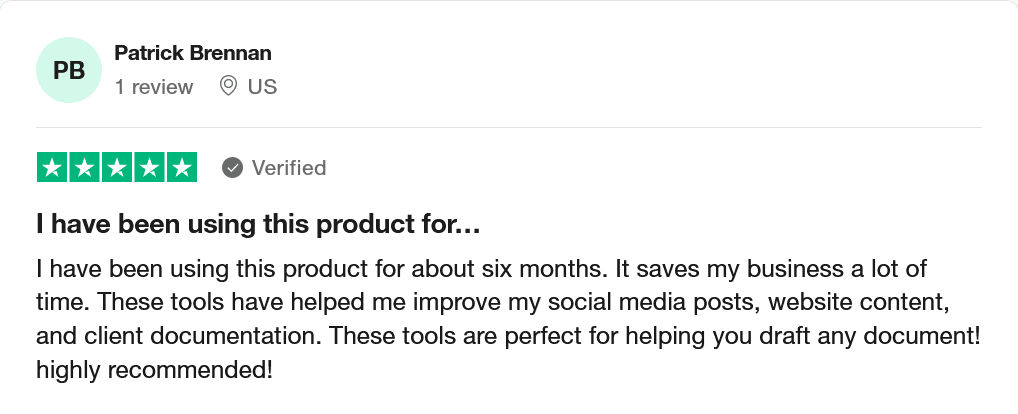Screen dimensions: 1018x414
Task: Click the 'US' country label
Action: pos(262,86)
